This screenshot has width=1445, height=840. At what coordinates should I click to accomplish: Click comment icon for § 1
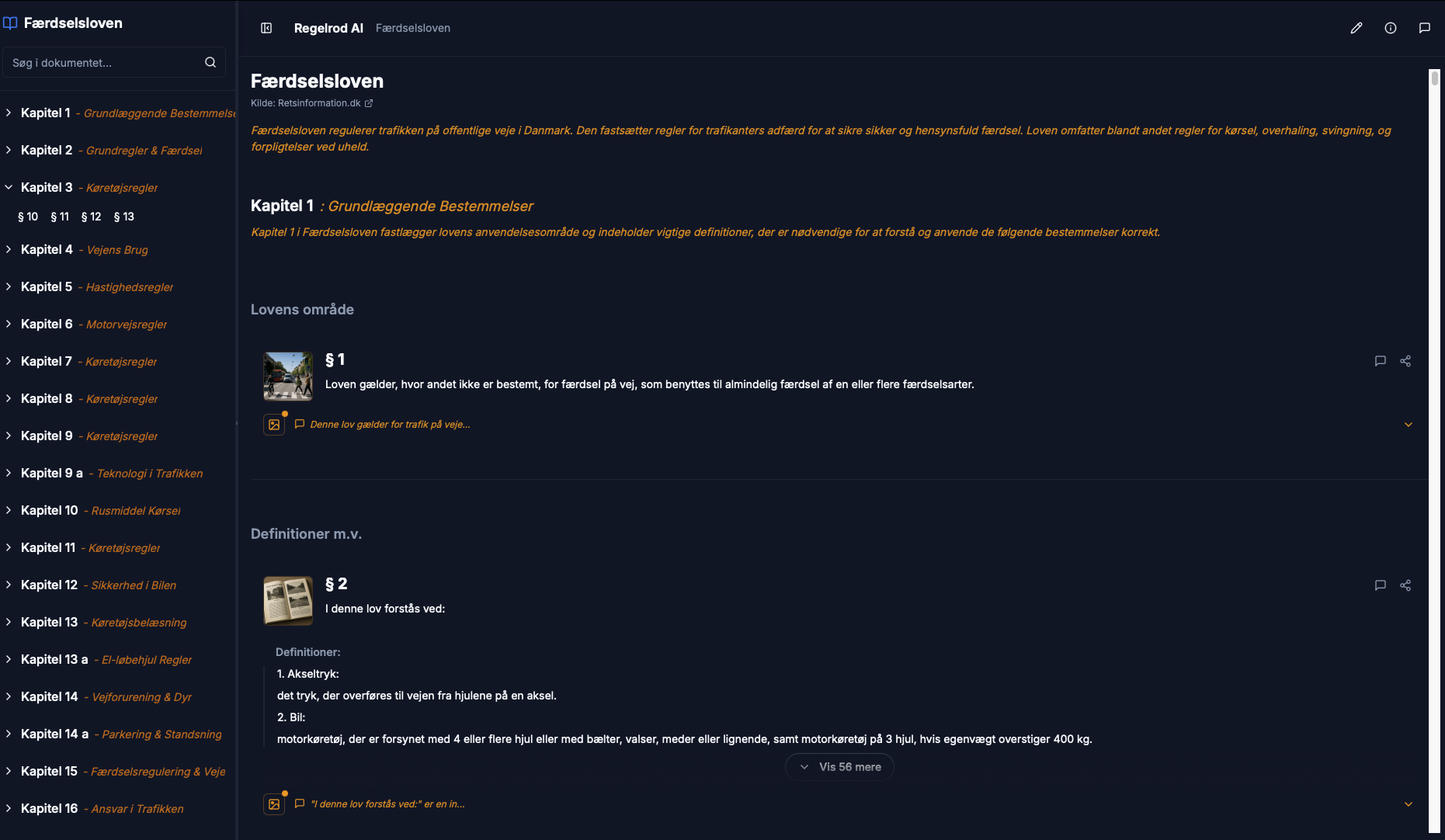coord(1381,361)
